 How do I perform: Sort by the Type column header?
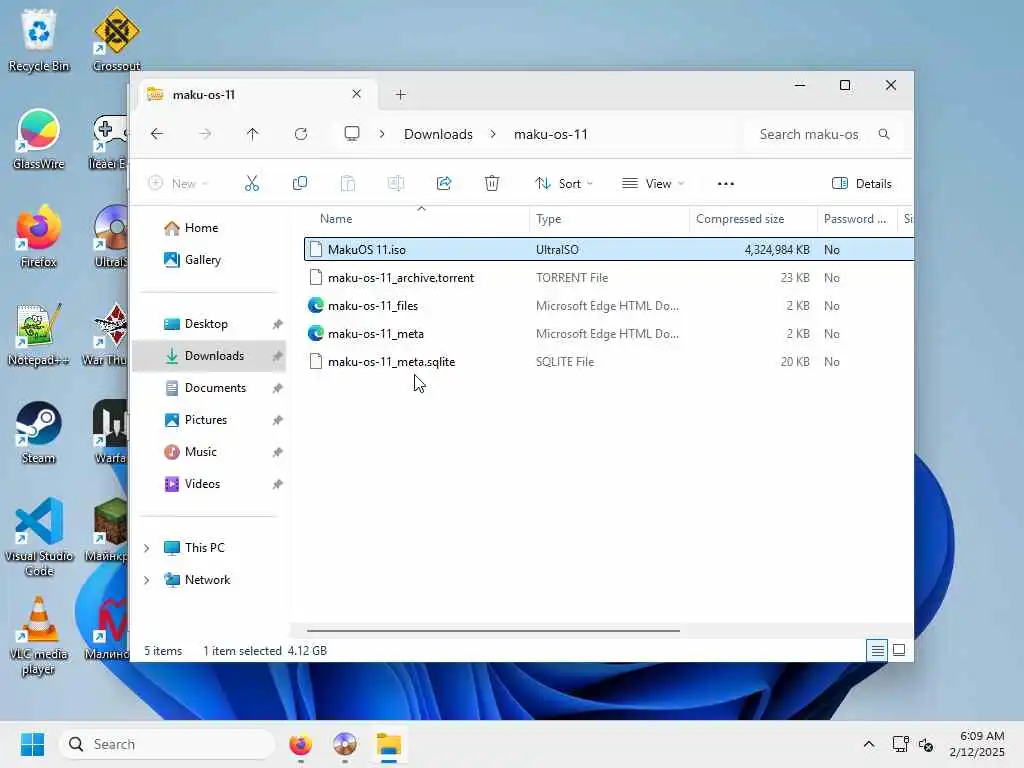[x=549, y=219]
